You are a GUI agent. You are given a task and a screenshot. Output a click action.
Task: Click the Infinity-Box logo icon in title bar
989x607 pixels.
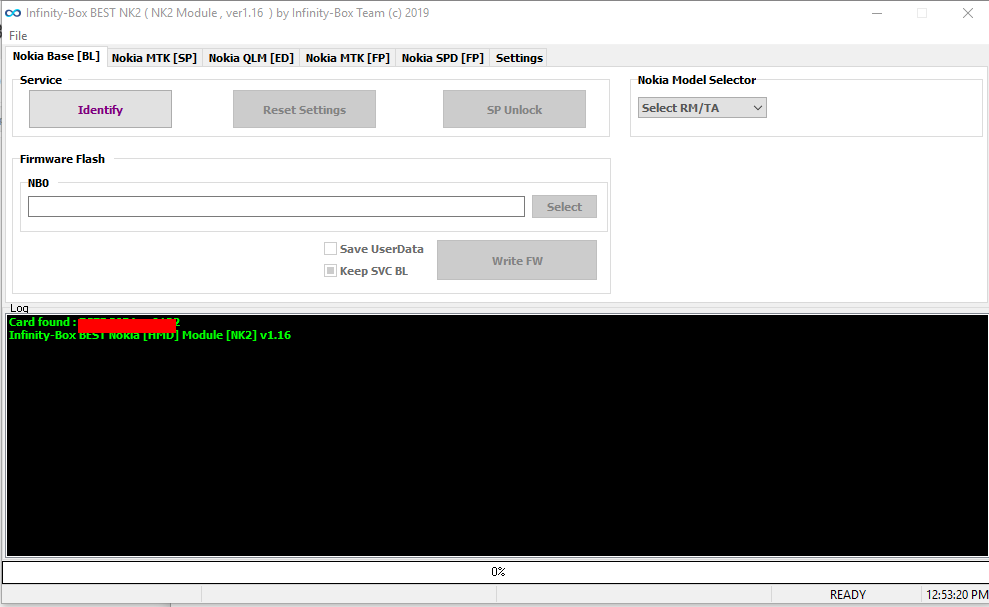(13, 13)
